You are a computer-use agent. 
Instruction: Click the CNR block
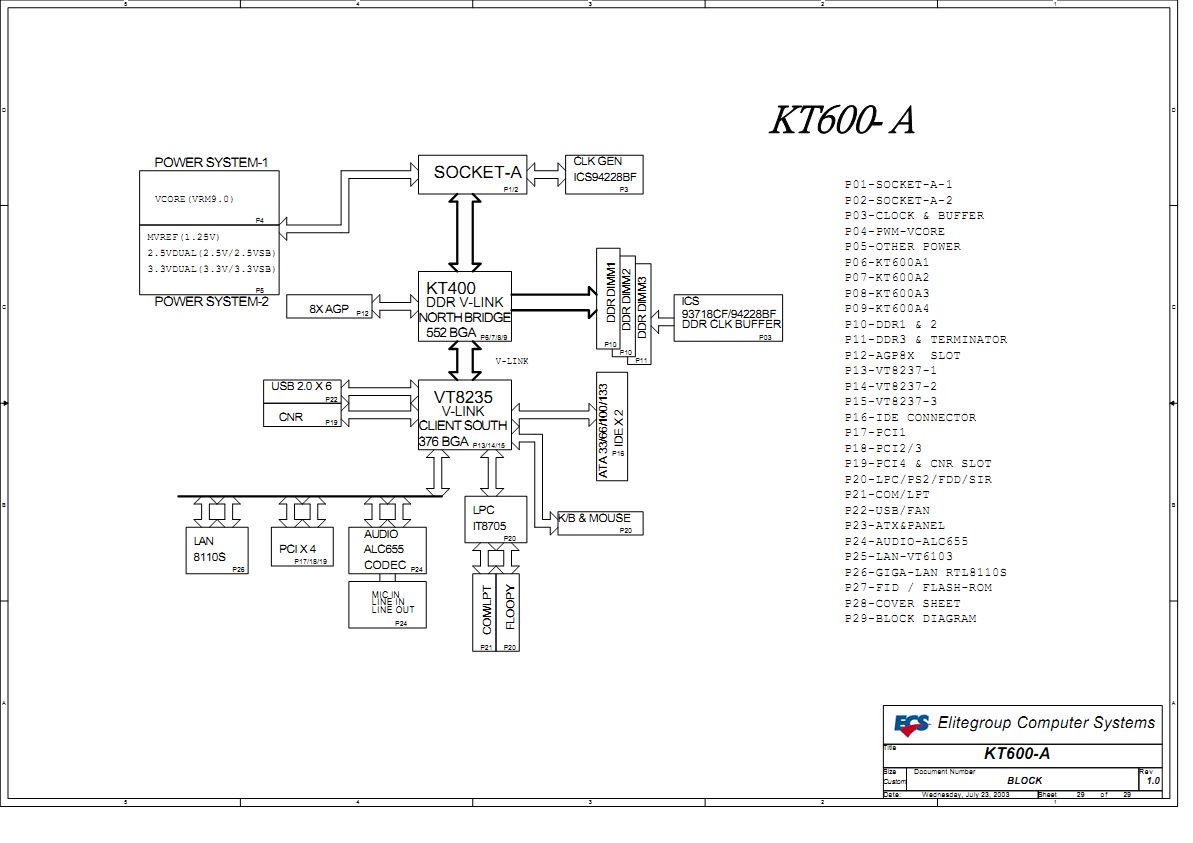[x=301, y=415]
